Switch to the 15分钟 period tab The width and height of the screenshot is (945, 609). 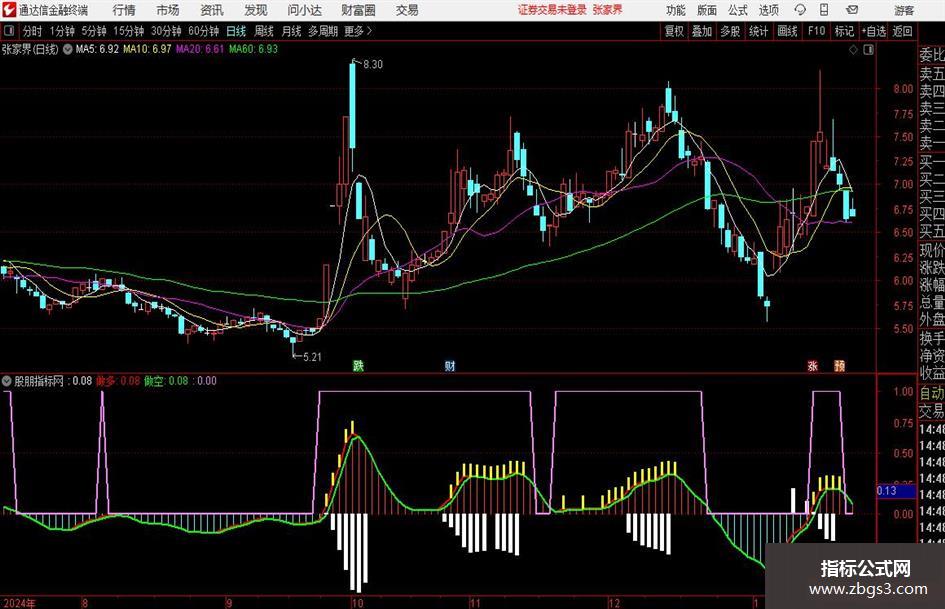[x=129, y=31]
